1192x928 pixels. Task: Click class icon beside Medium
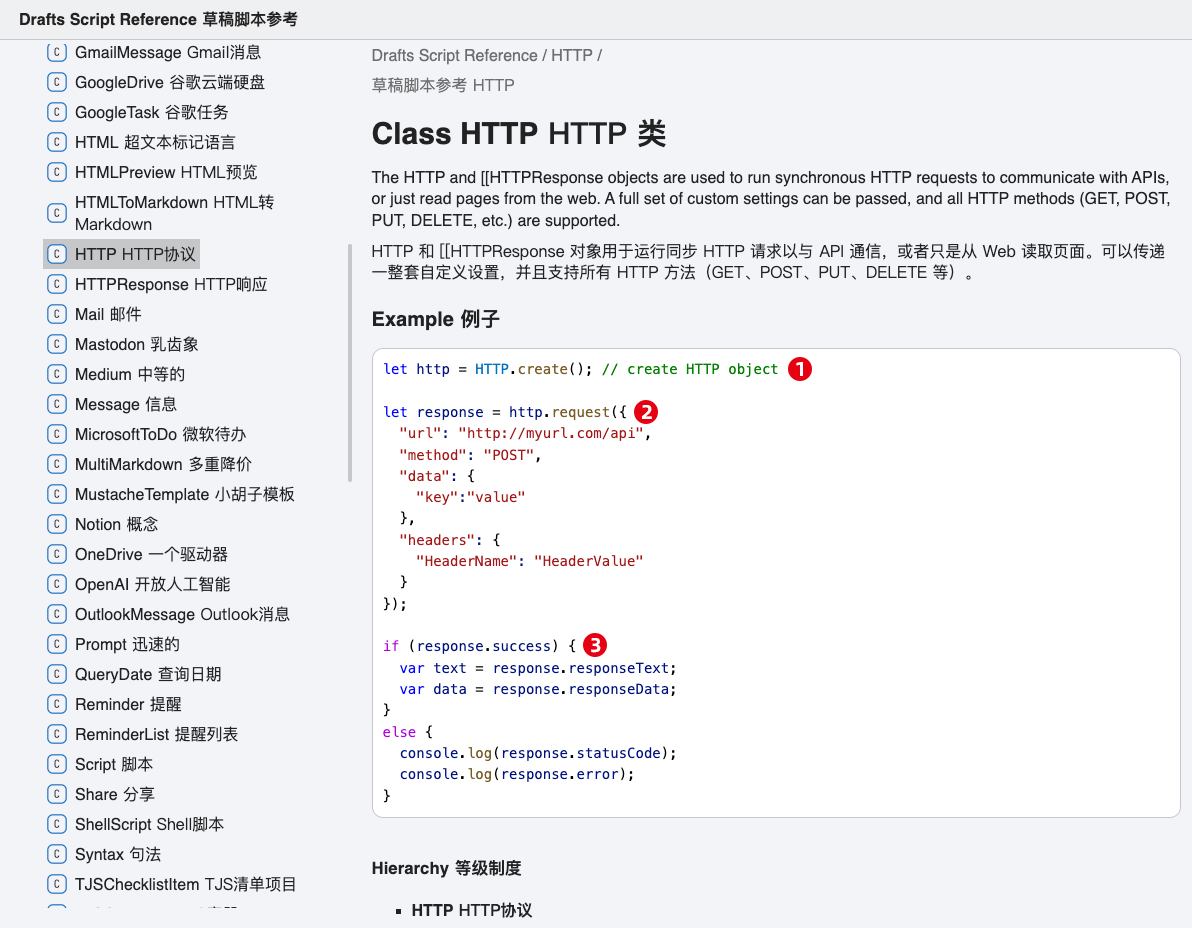click(x=56, y=374)
